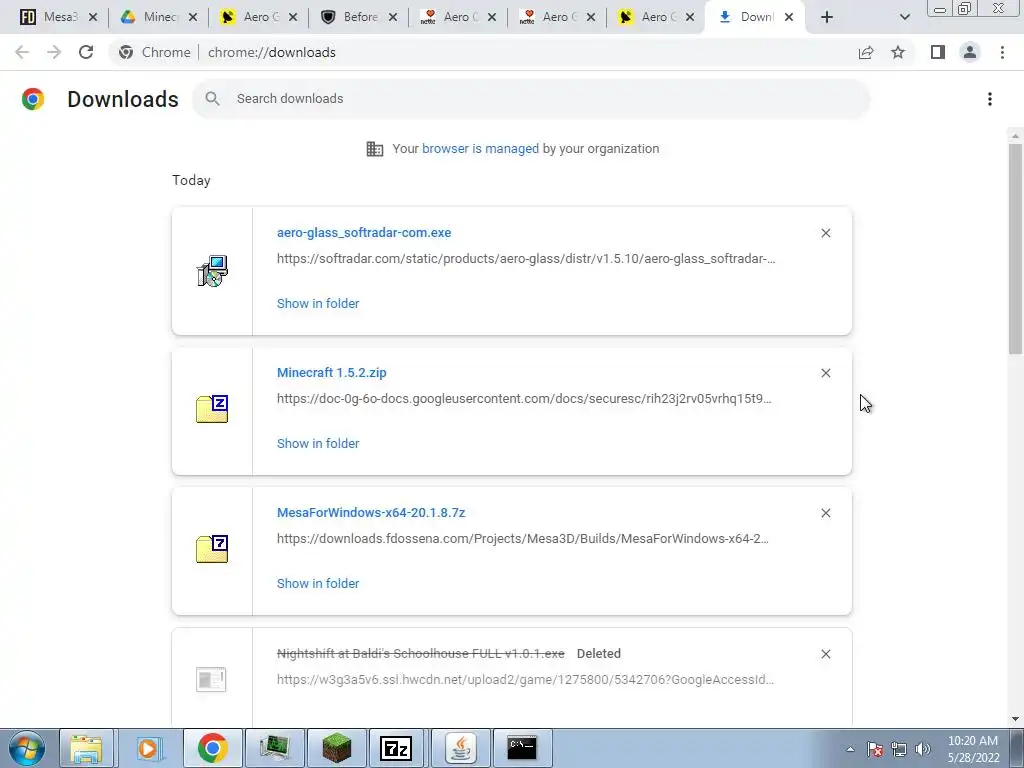Open the side panel icon
Screen dimensions: 1024x768
point(938,52)
